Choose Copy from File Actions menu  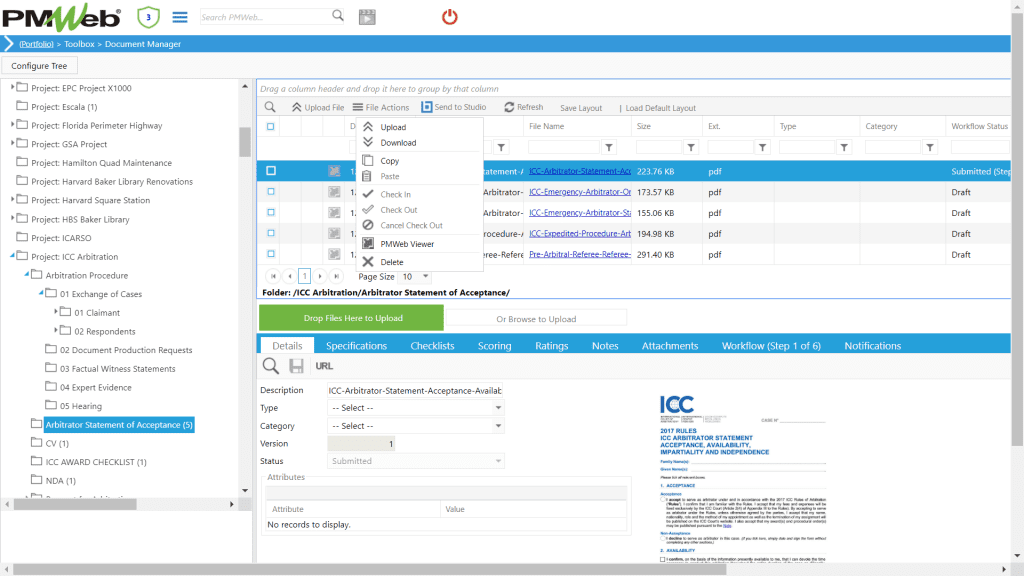click(389, 161)
